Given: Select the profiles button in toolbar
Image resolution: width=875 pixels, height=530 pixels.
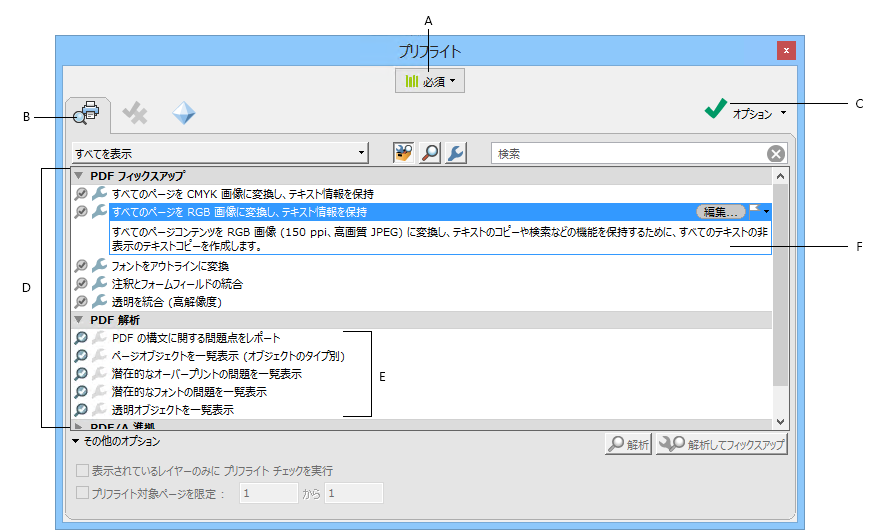Looking at the screenshot, I should point(403,153).
